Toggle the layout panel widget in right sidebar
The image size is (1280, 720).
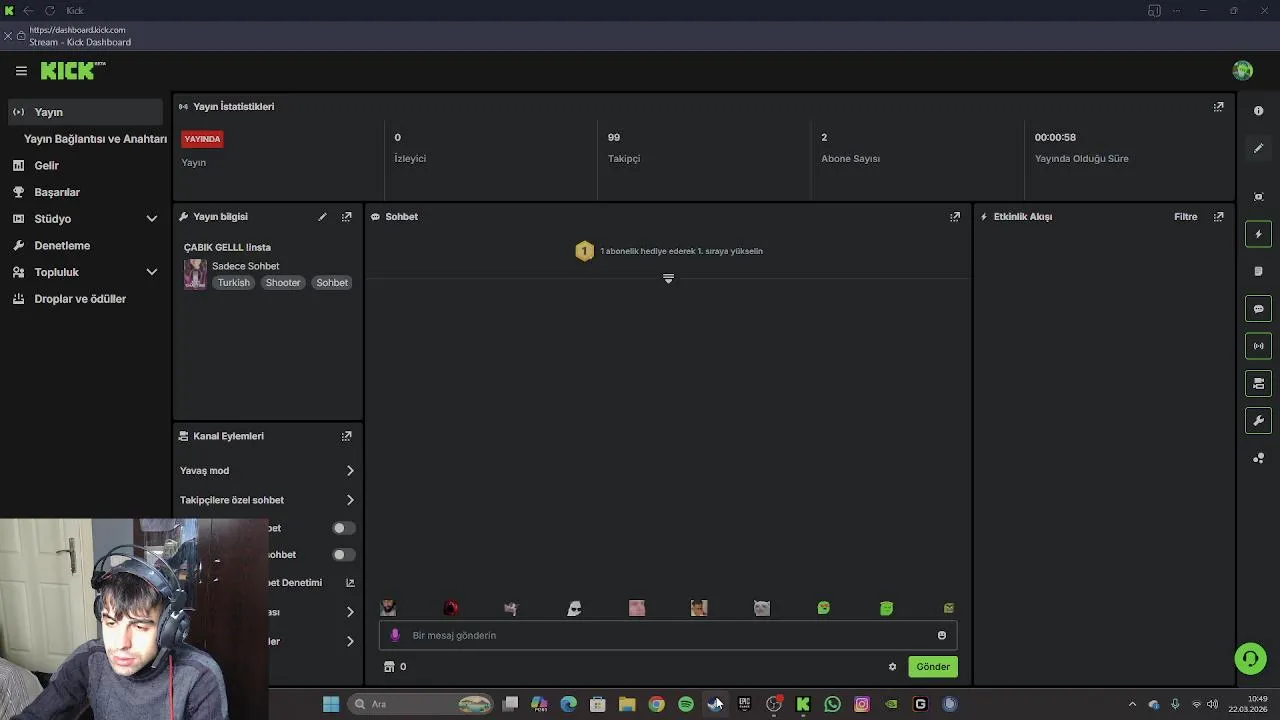(1259, 383)
